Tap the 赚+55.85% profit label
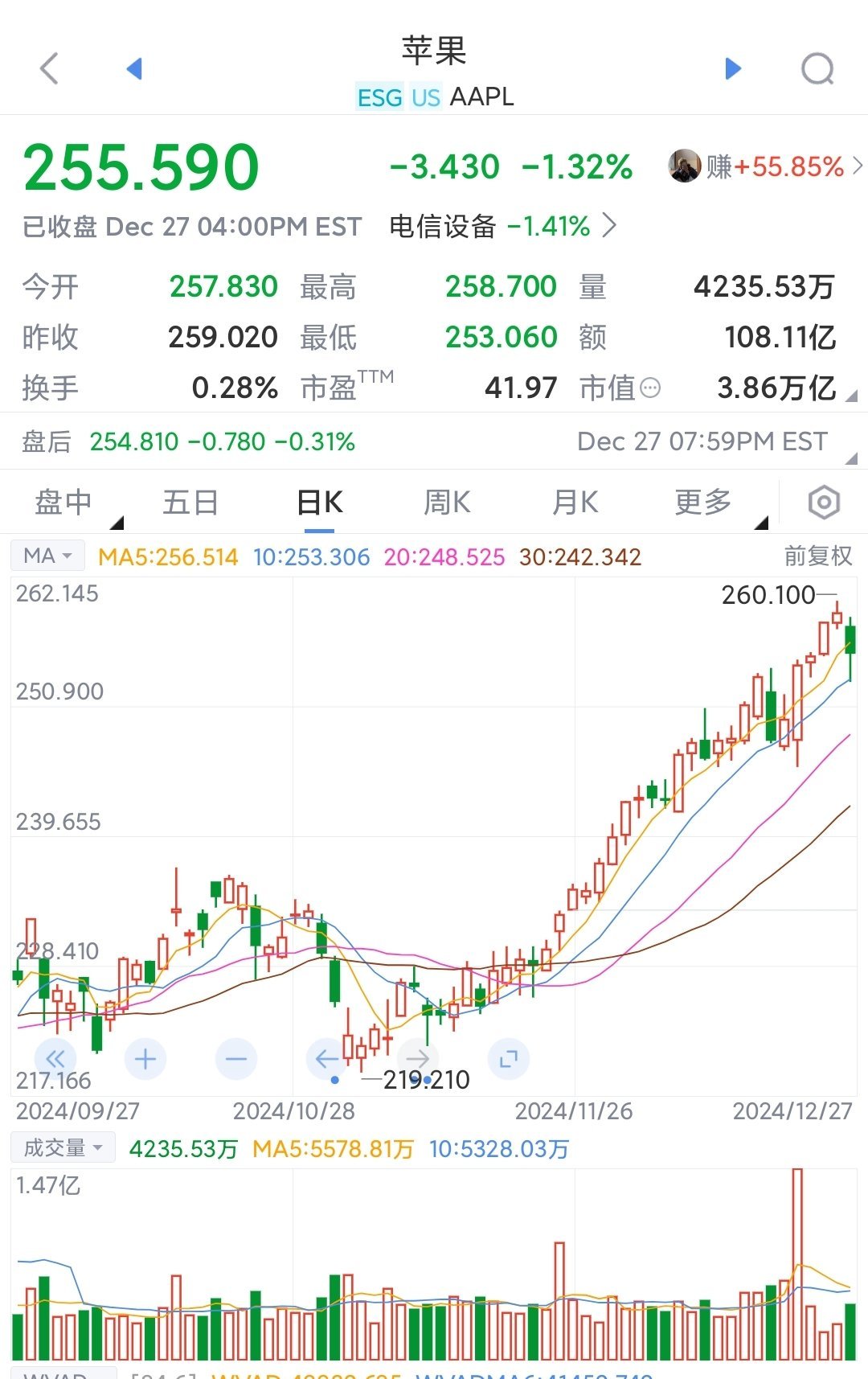 (x=775, y=166)
